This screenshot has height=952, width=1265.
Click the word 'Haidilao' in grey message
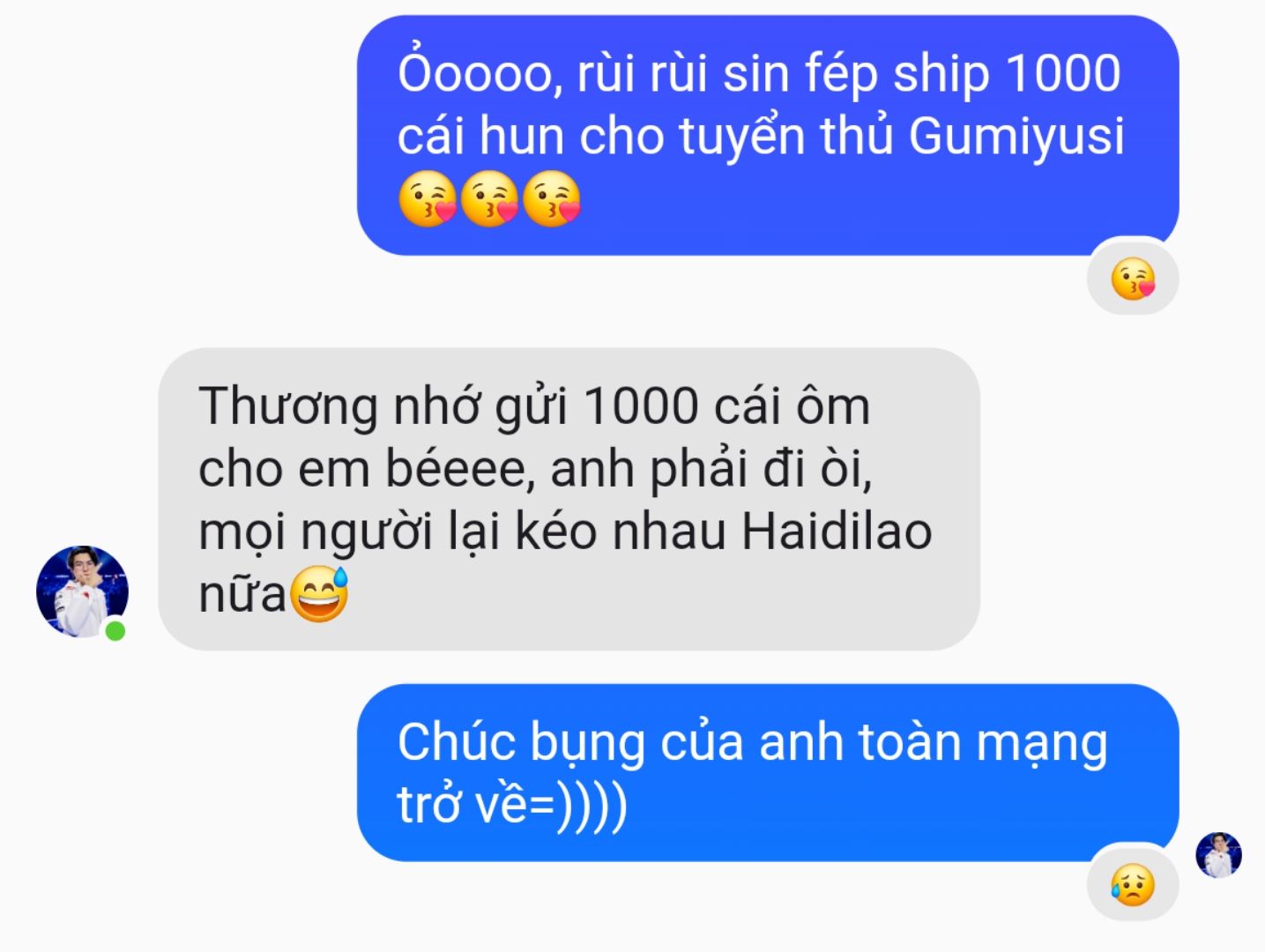837,532
